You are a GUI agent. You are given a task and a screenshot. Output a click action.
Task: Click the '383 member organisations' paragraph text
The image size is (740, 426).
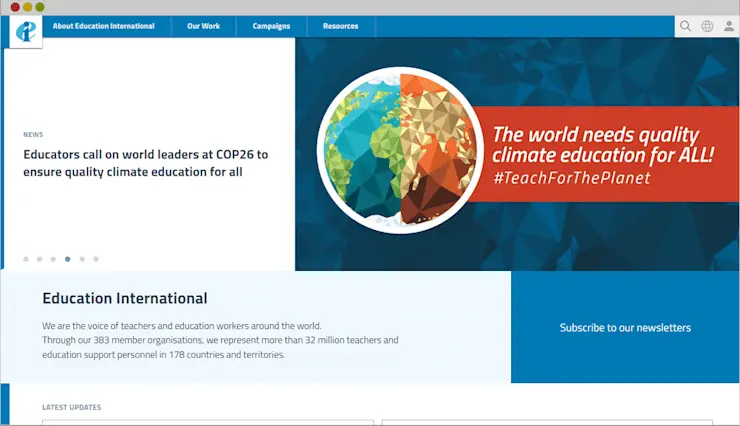[220, 340]
